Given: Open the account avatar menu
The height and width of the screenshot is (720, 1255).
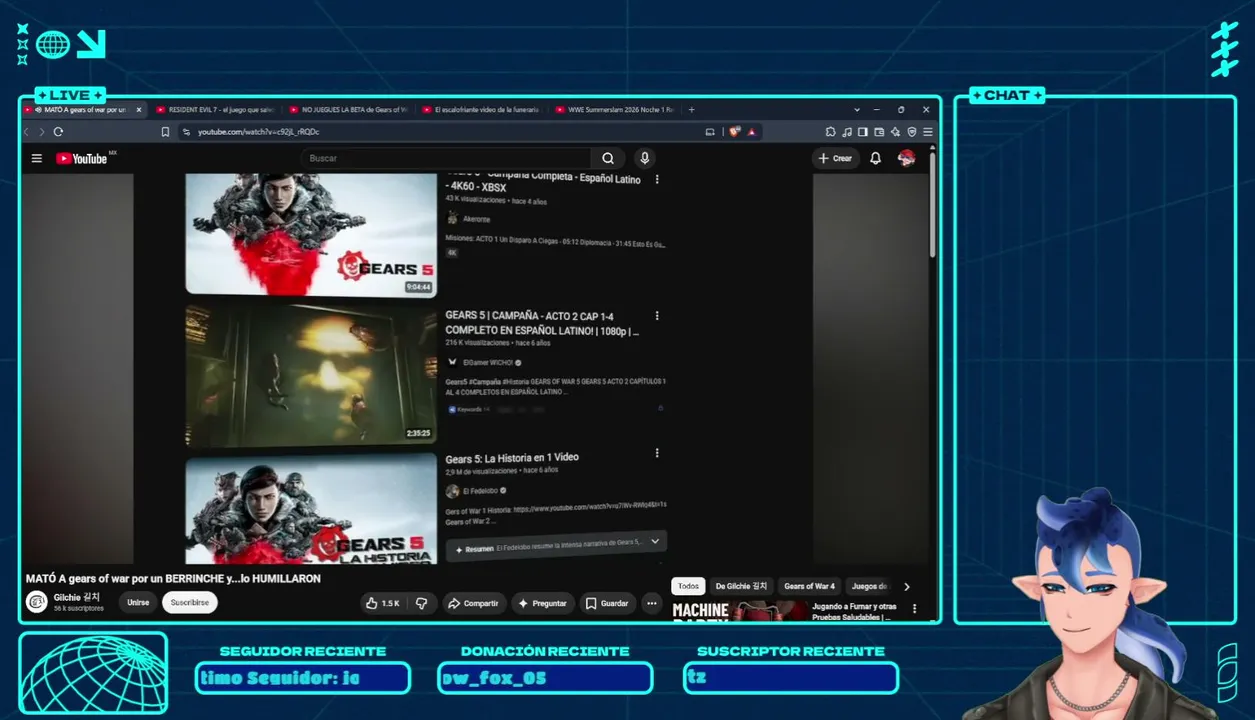Looking at the screenshot, I should tap(907, 158).
